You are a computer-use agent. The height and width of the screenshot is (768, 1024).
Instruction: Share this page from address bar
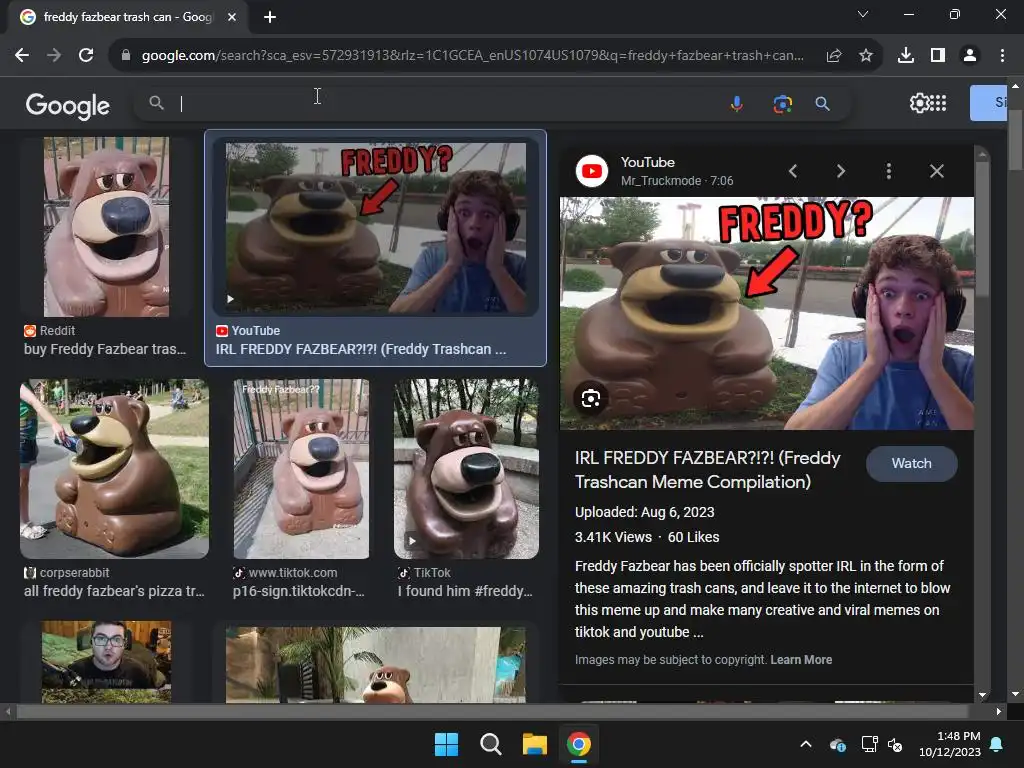pyautogui.click(x=833, y=56)
